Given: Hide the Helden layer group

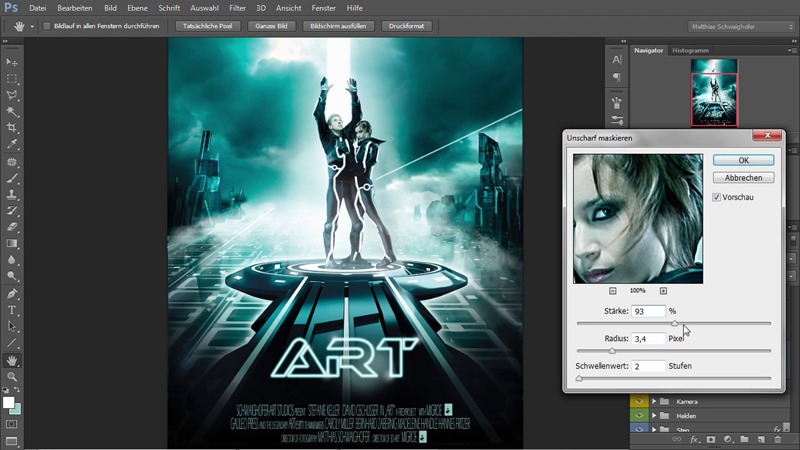Looking at the screenshot, I should coord(639,416).
